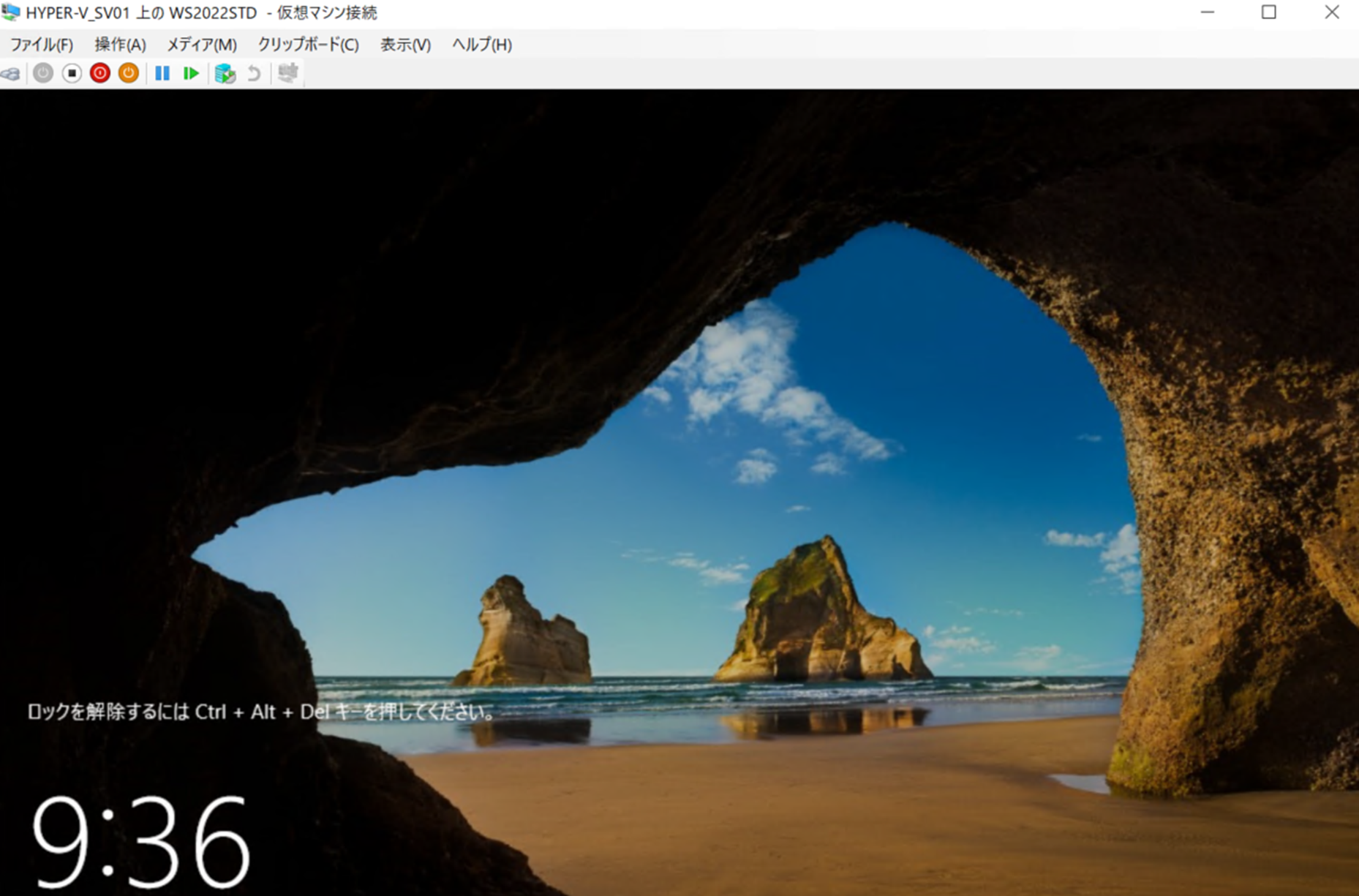Pause the virtual machine
Image resolution: width=1359 pixels, height=896 pixels.
162,73
